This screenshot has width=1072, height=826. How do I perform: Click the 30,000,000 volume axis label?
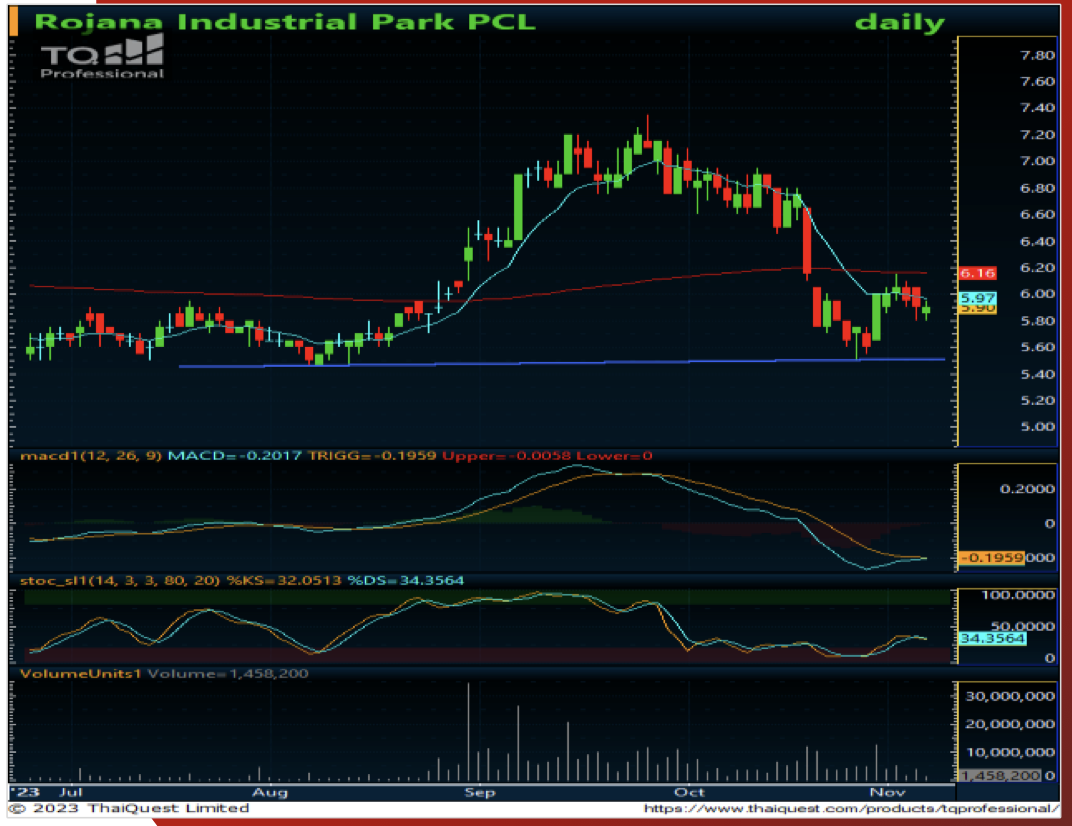click(1010, 696)
